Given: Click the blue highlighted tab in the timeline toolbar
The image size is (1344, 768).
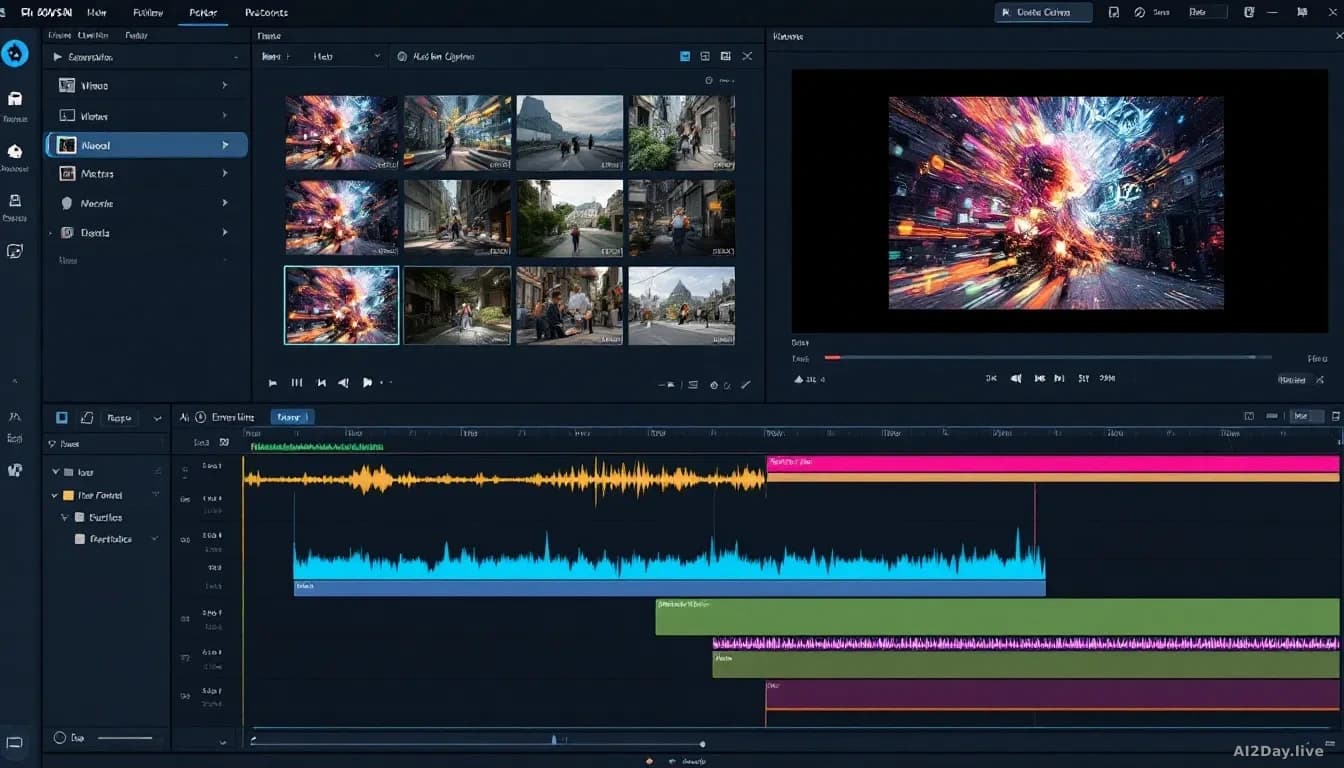Looking at the screenshot, I should pos(292,417).
